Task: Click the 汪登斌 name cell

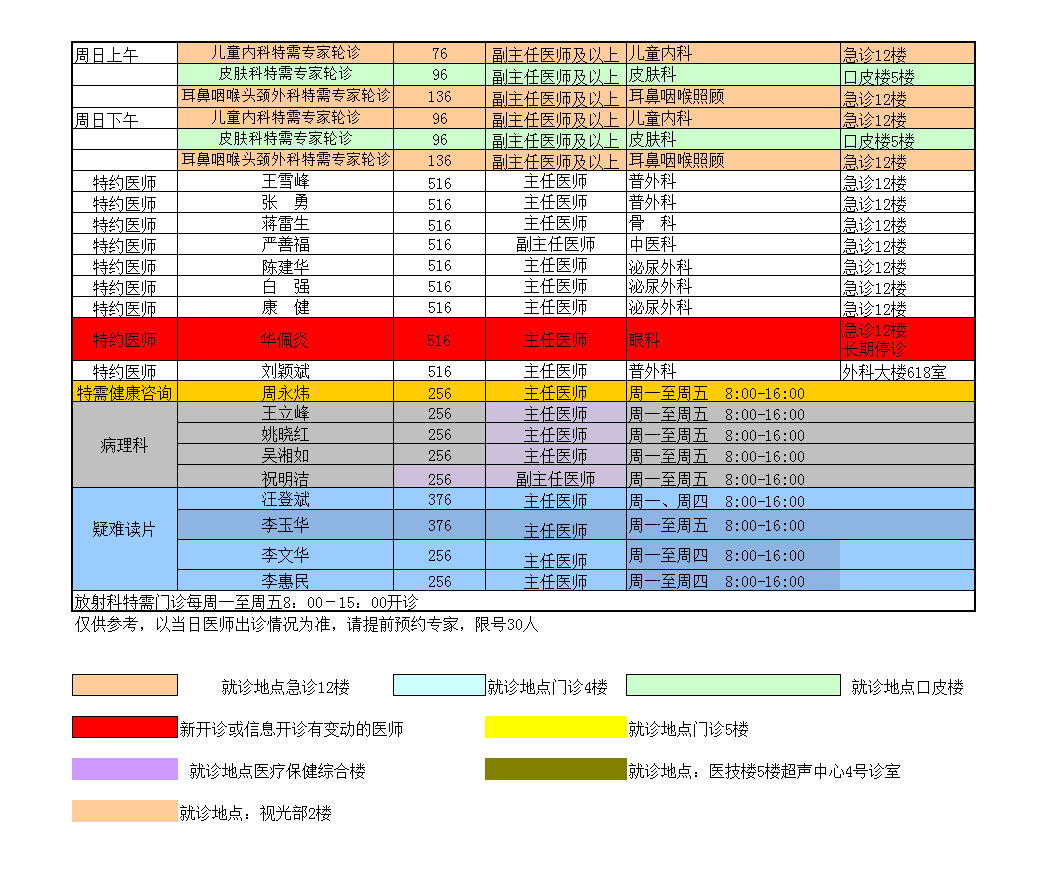Action: click(x=285, y=499)
